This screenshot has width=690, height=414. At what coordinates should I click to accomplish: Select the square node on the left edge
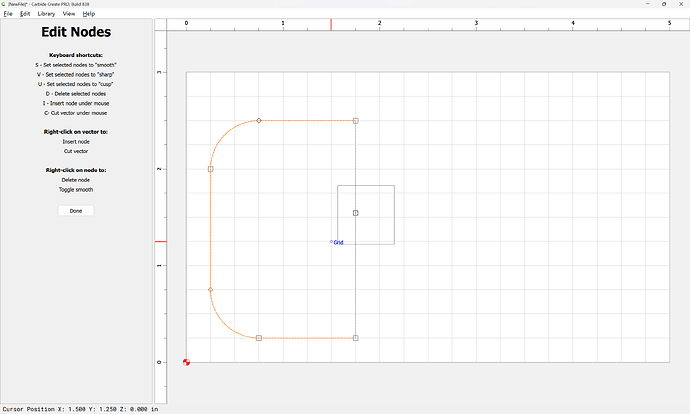(210, 169)
